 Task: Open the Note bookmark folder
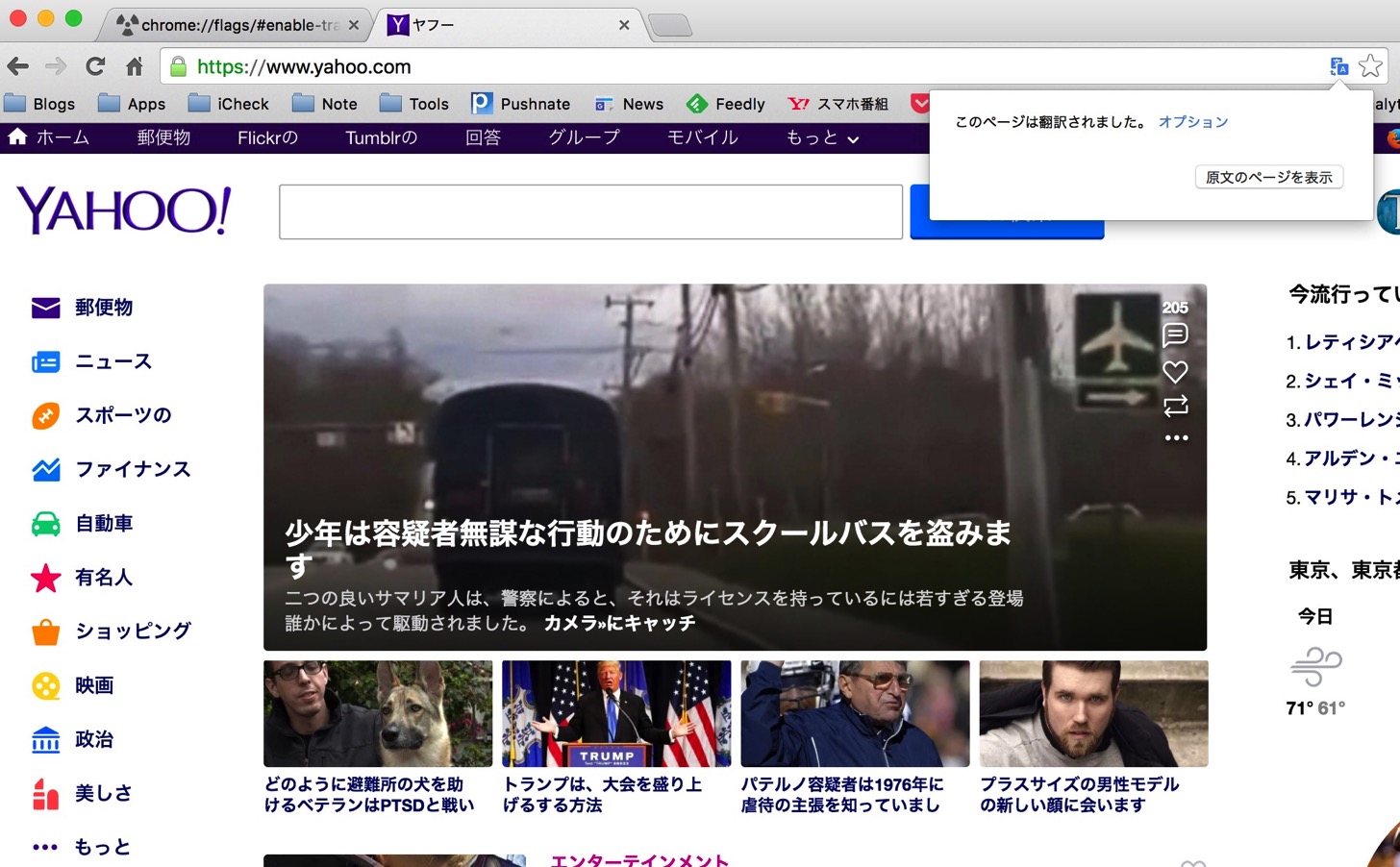[325, 104]
